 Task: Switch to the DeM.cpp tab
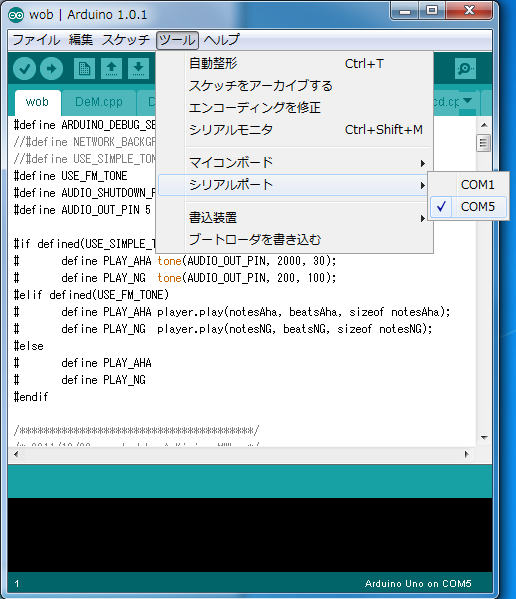coord(99,102)
